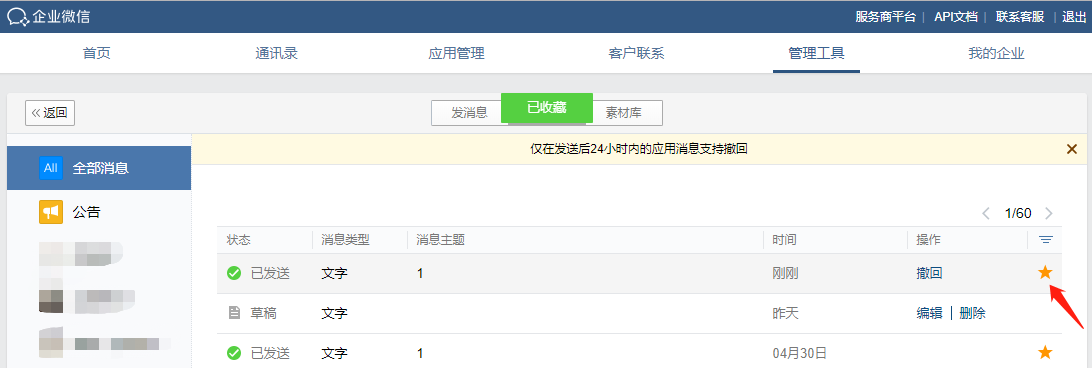Go to previous page arrow
1092x368 pixels.
click(985, 213)
